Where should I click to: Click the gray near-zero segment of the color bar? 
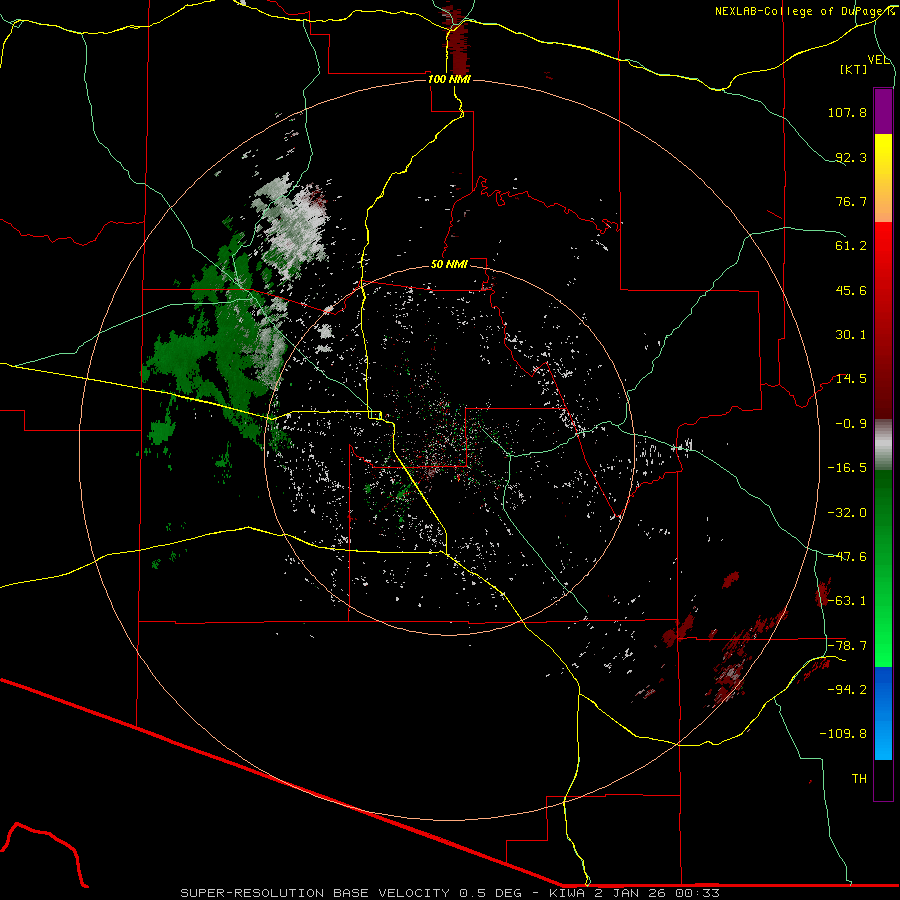pyautogui.click(x=883, y=444)
